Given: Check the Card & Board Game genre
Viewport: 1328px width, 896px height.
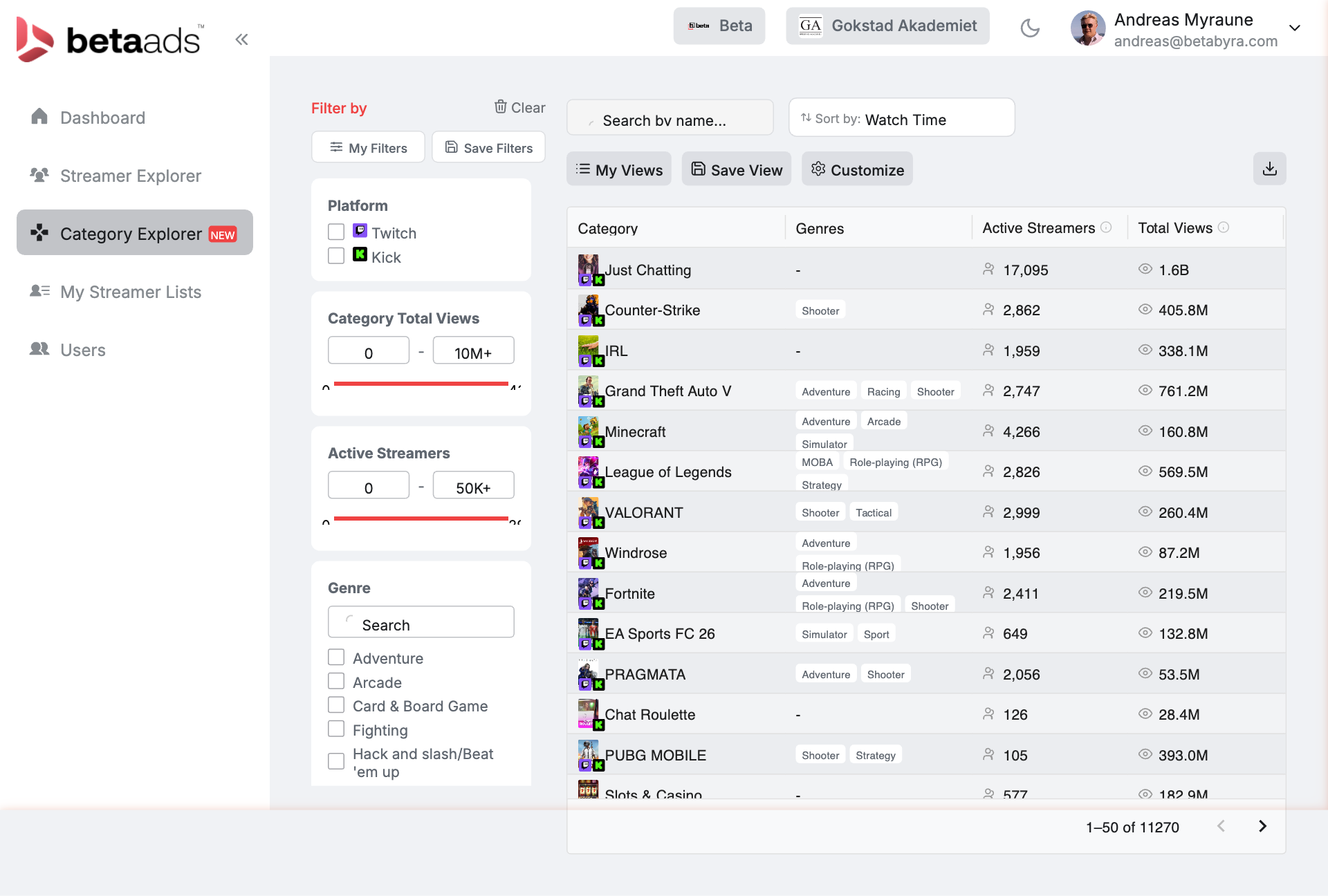Looking at the screenshot, I should [x=336, y=704].
